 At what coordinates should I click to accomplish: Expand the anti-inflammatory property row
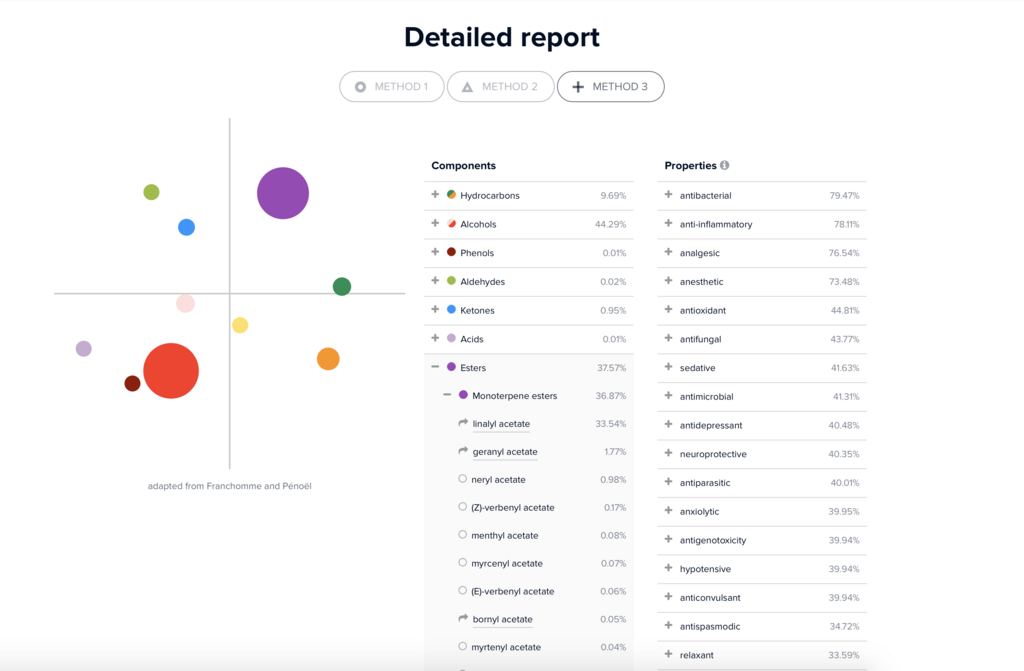[x=668, y=223]
